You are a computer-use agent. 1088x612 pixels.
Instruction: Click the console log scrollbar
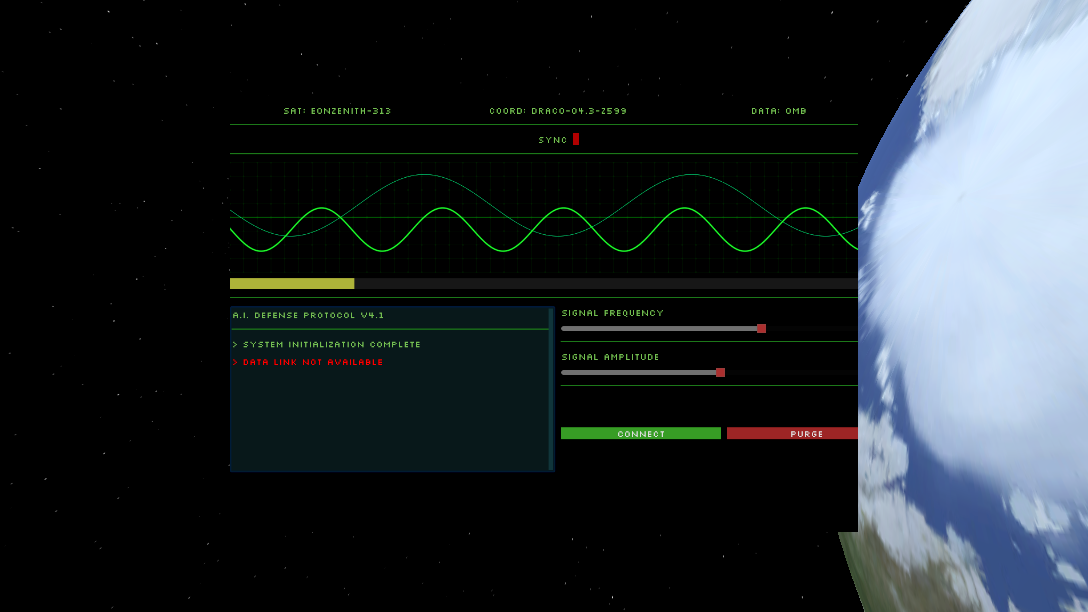[x=551, y=389]
